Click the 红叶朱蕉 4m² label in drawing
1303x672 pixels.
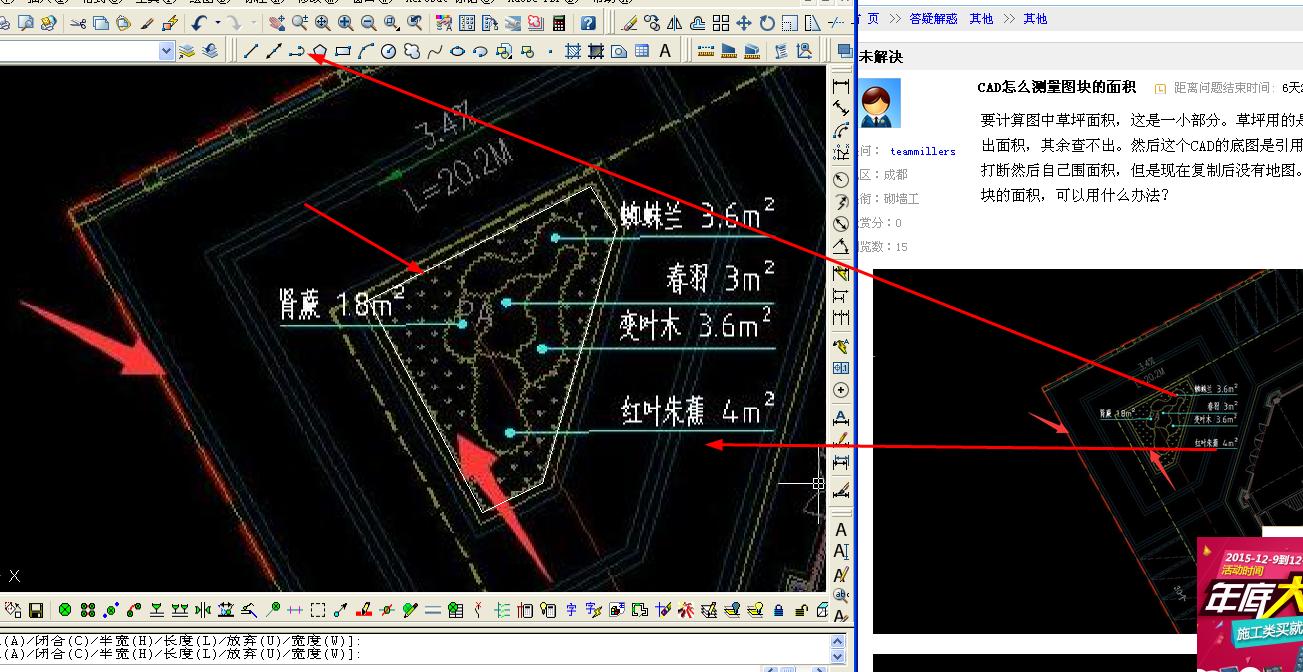coord(698,411)
